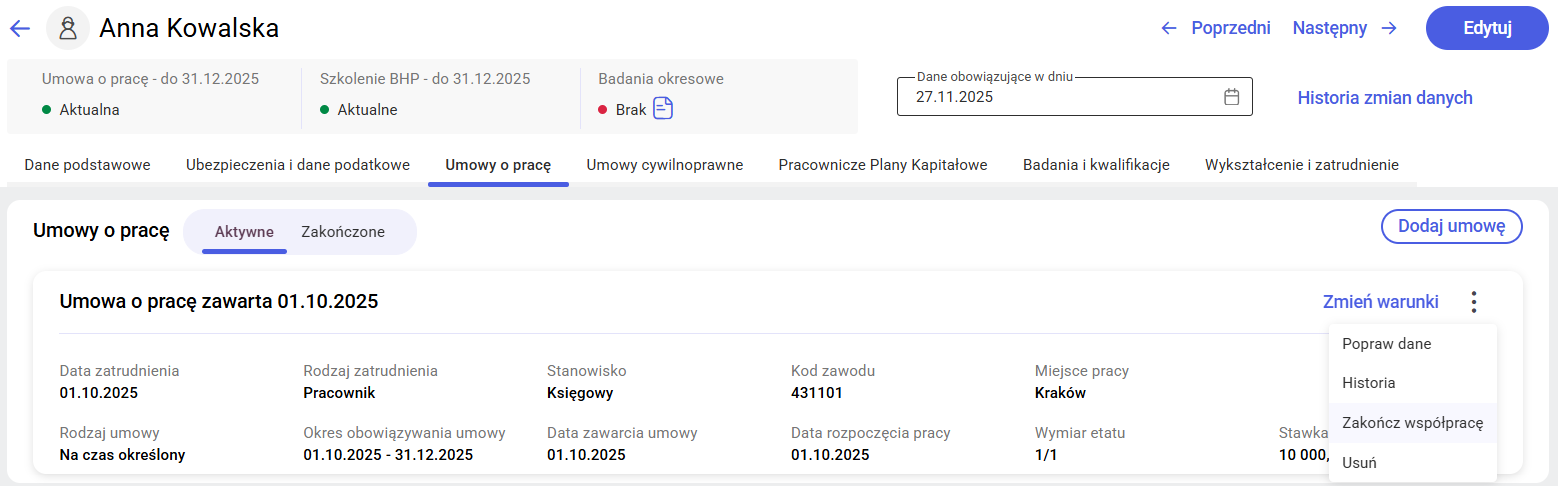The image size is (1558, 486).
Task: Click the Dane obowiązujące w dniu field
Action: [1060, 97]
